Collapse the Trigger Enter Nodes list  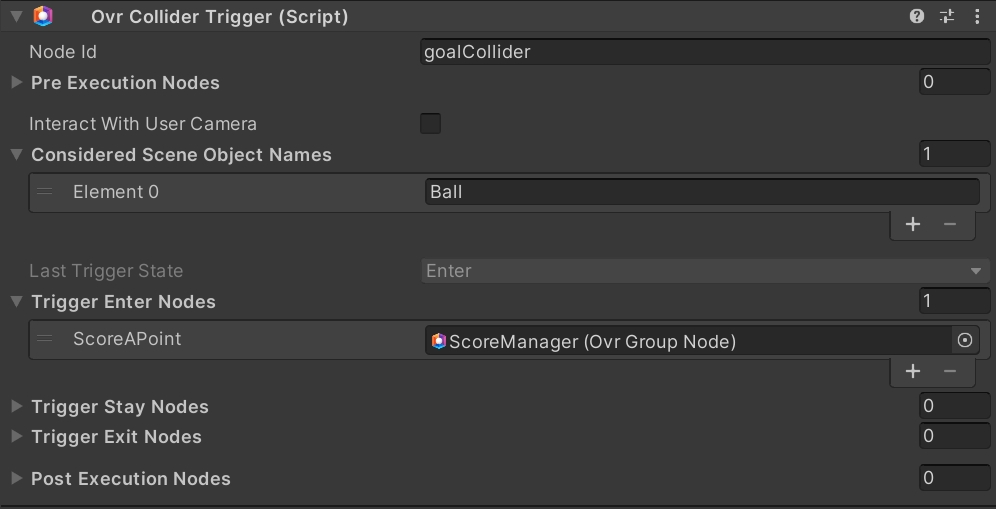[16, 301]
